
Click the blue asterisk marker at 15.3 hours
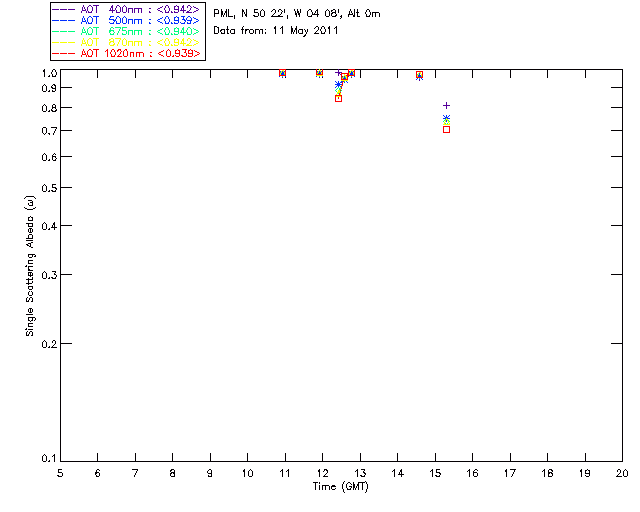click(447, 118)
